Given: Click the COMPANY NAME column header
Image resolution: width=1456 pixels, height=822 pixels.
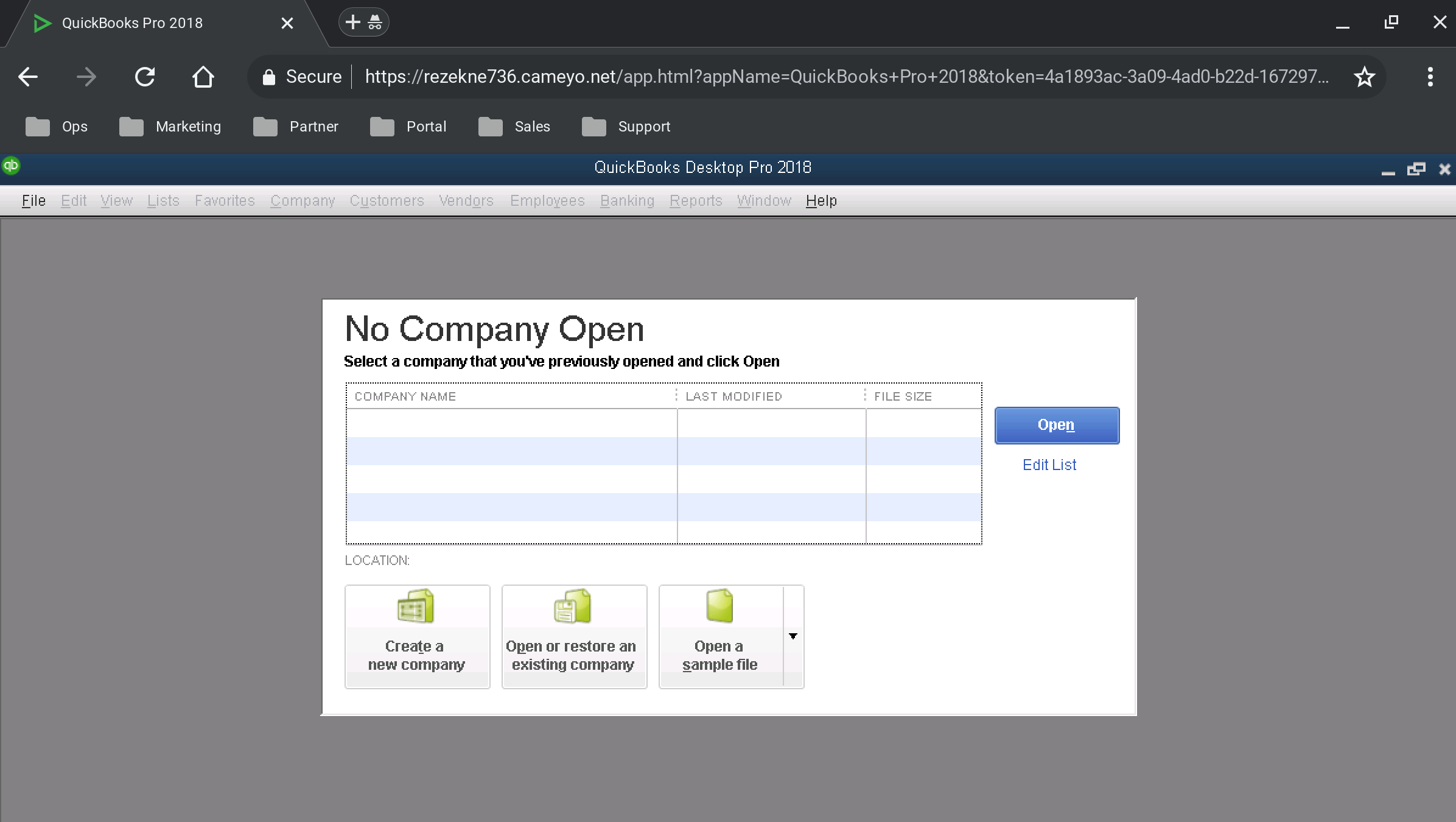Looking at the screenshot, I should 511,396.
